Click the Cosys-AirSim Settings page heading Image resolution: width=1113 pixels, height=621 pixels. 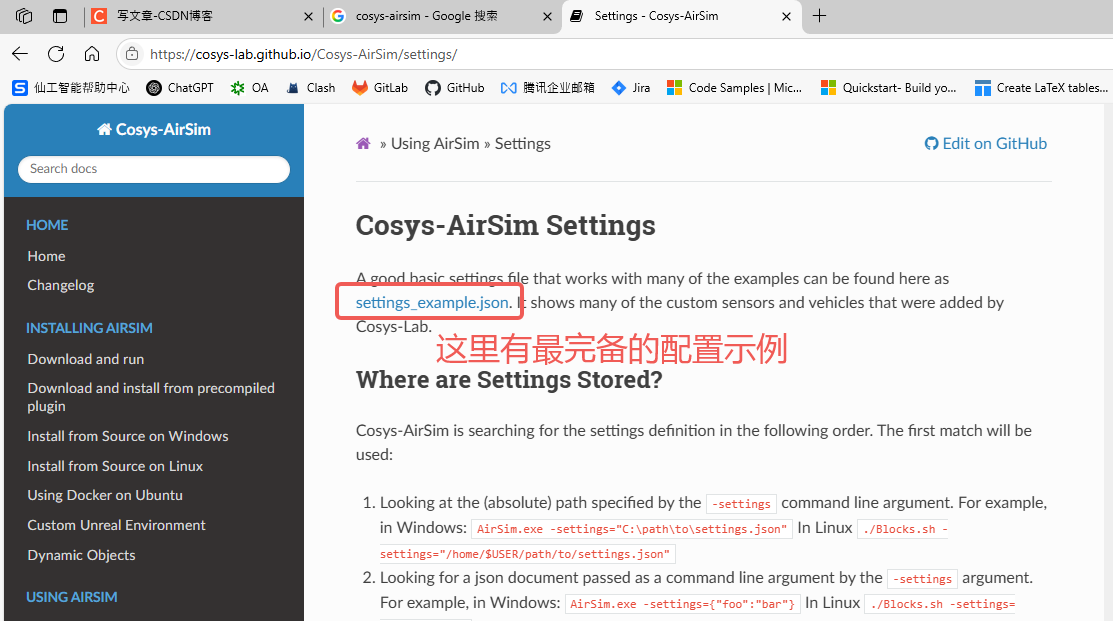click(x=505, y=226)
